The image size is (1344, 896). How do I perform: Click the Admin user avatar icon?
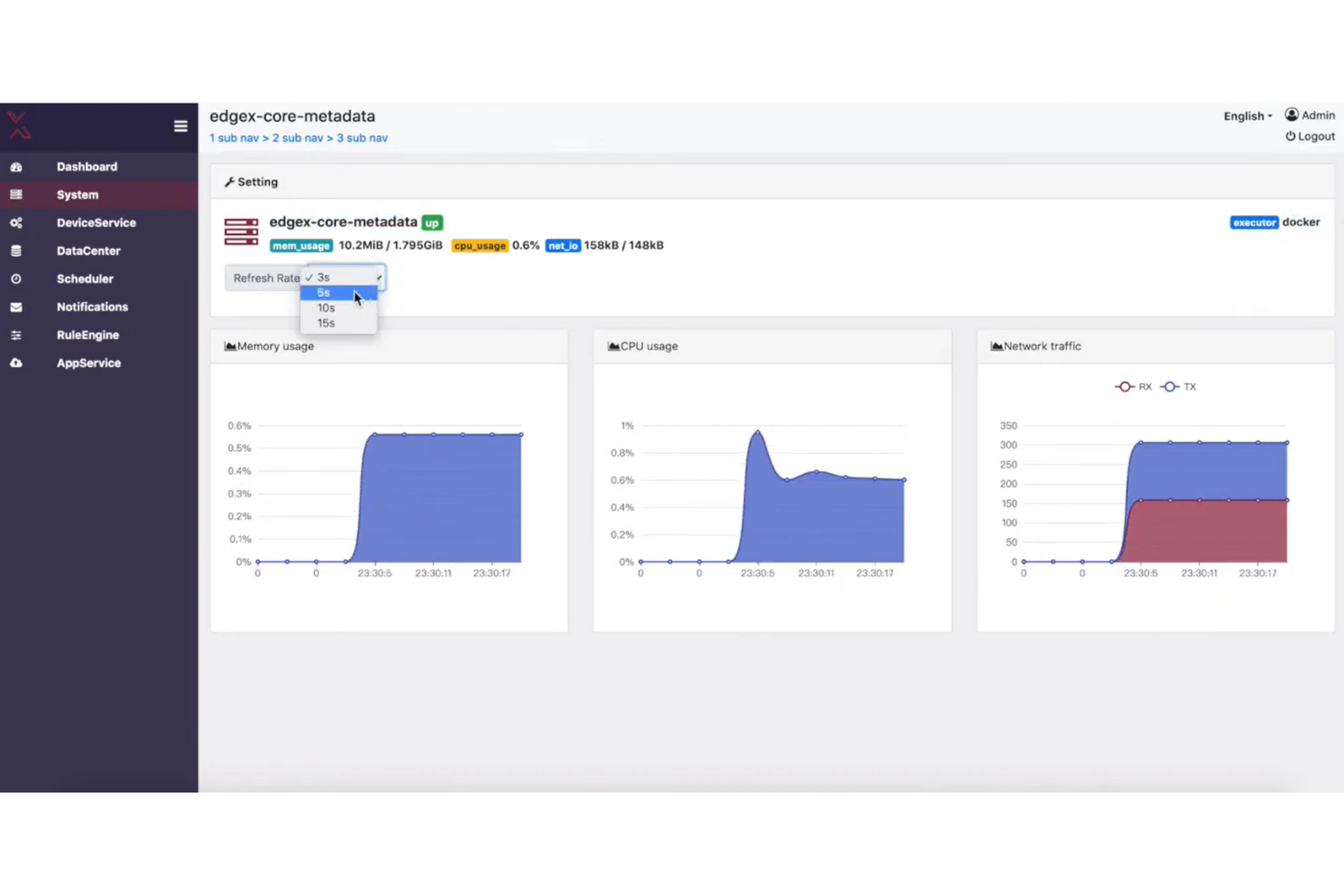click(x=1293, y=114)
